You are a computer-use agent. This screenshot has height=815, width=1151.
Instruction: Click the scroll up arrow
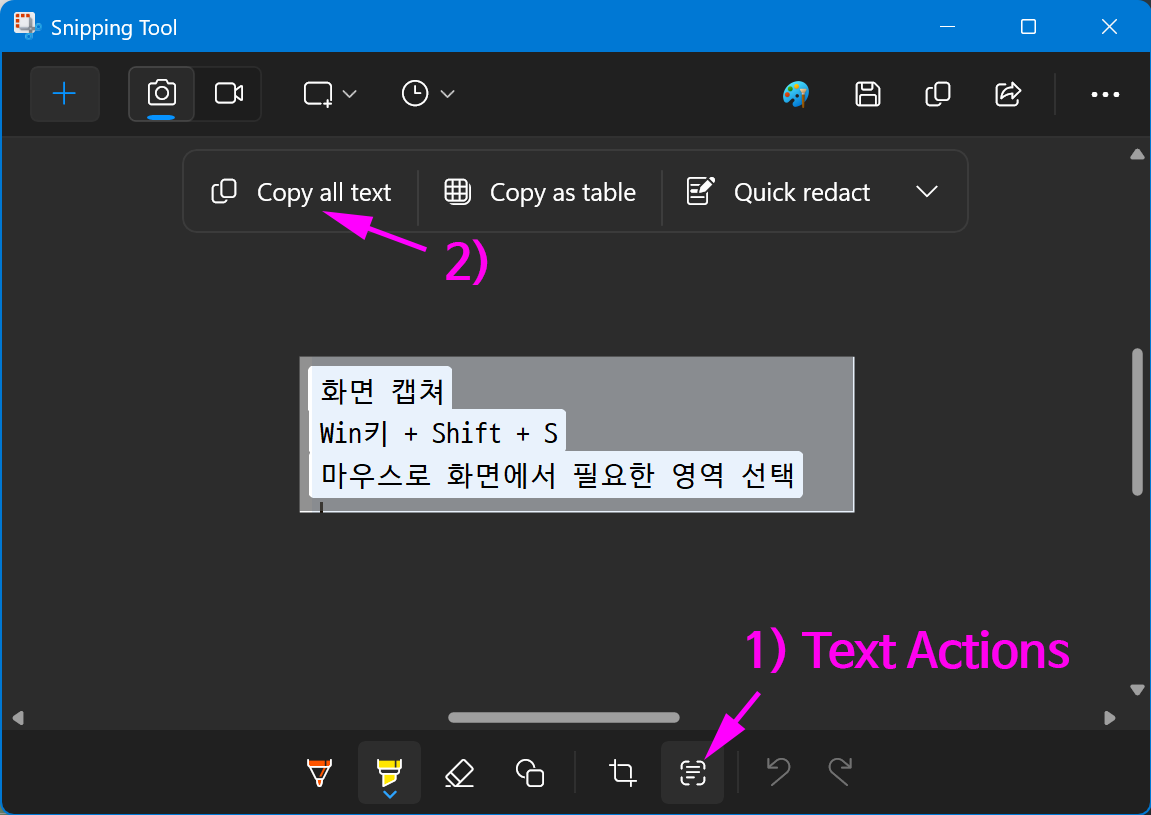point(1137,154)
